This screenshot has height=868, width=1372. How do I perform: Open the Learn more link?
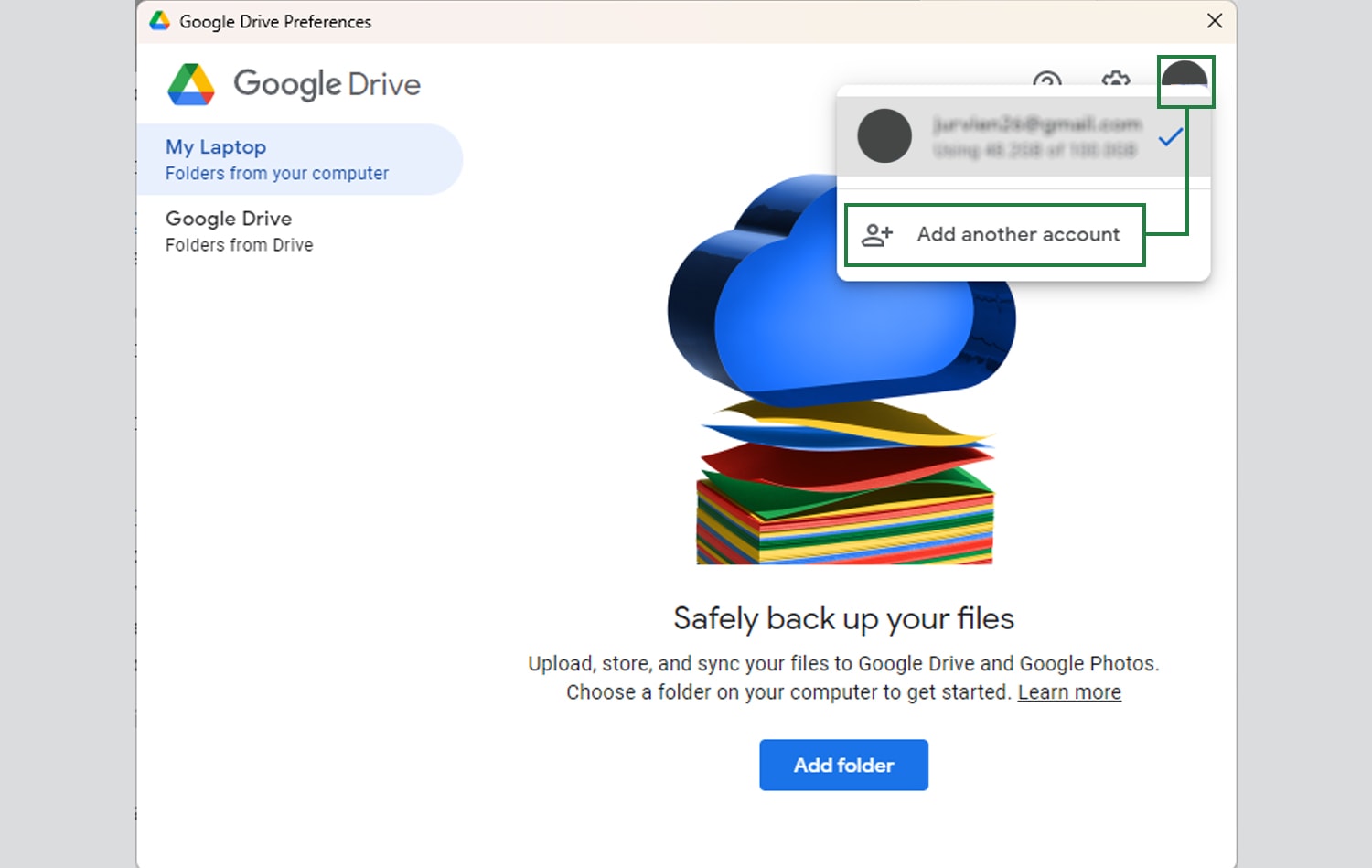pos(1068,692)
